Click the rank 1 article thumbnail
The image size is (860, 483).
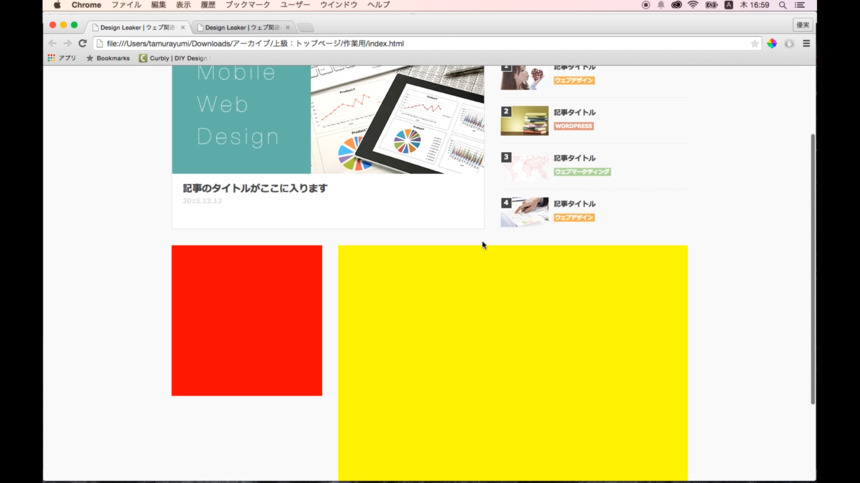(x=524, y=77)
